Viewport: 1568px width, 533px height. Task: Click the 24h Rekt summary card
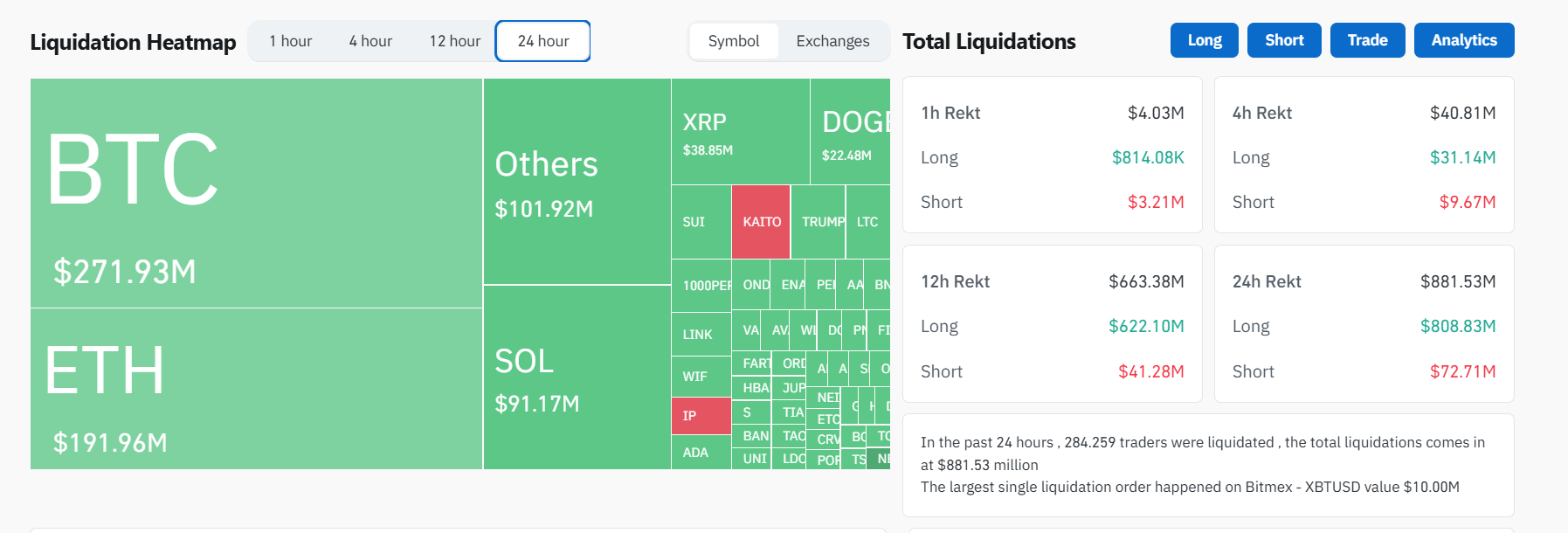coord(1364,324)
